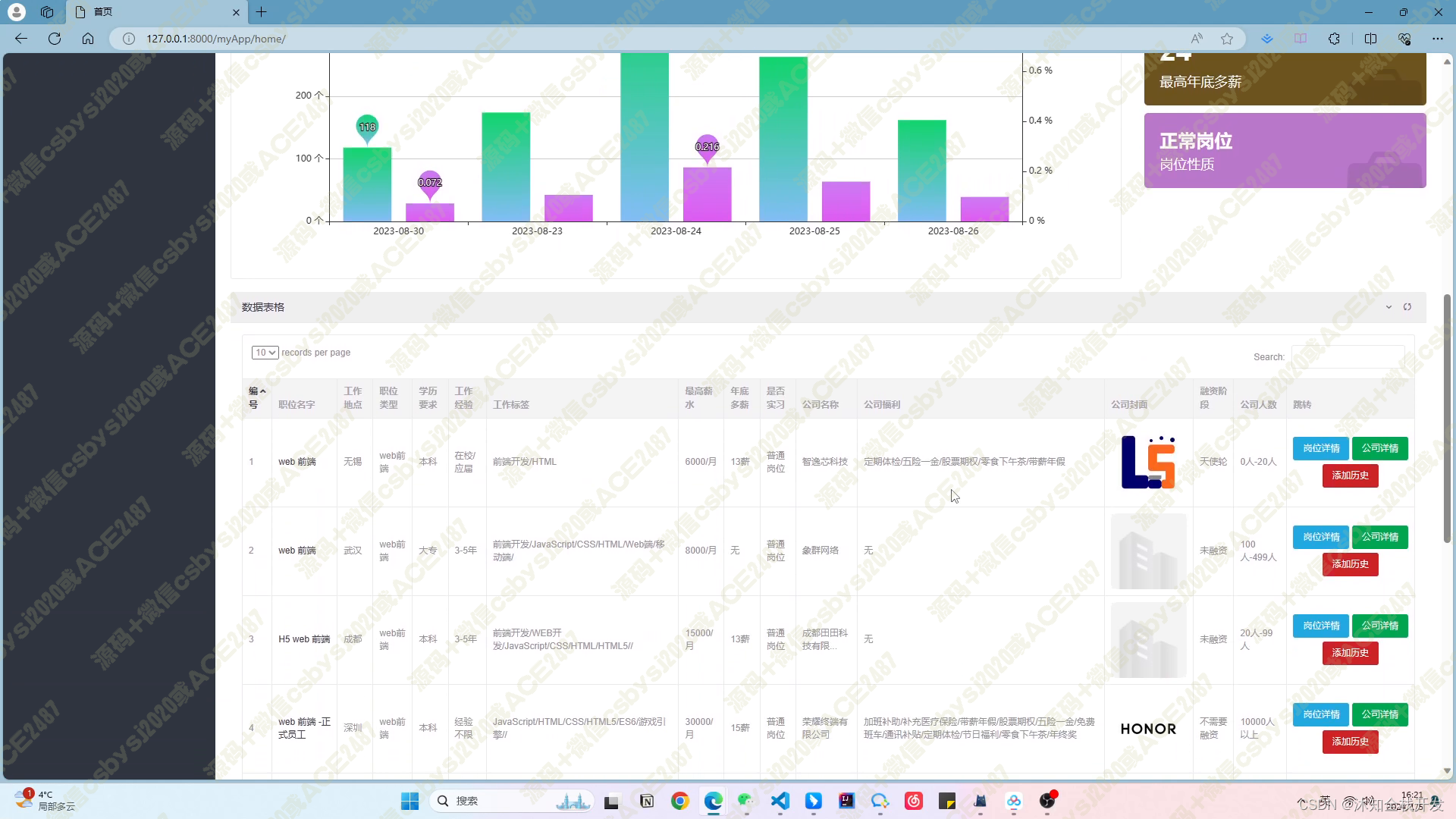Go back with the browser back arrow

(21, 39)
